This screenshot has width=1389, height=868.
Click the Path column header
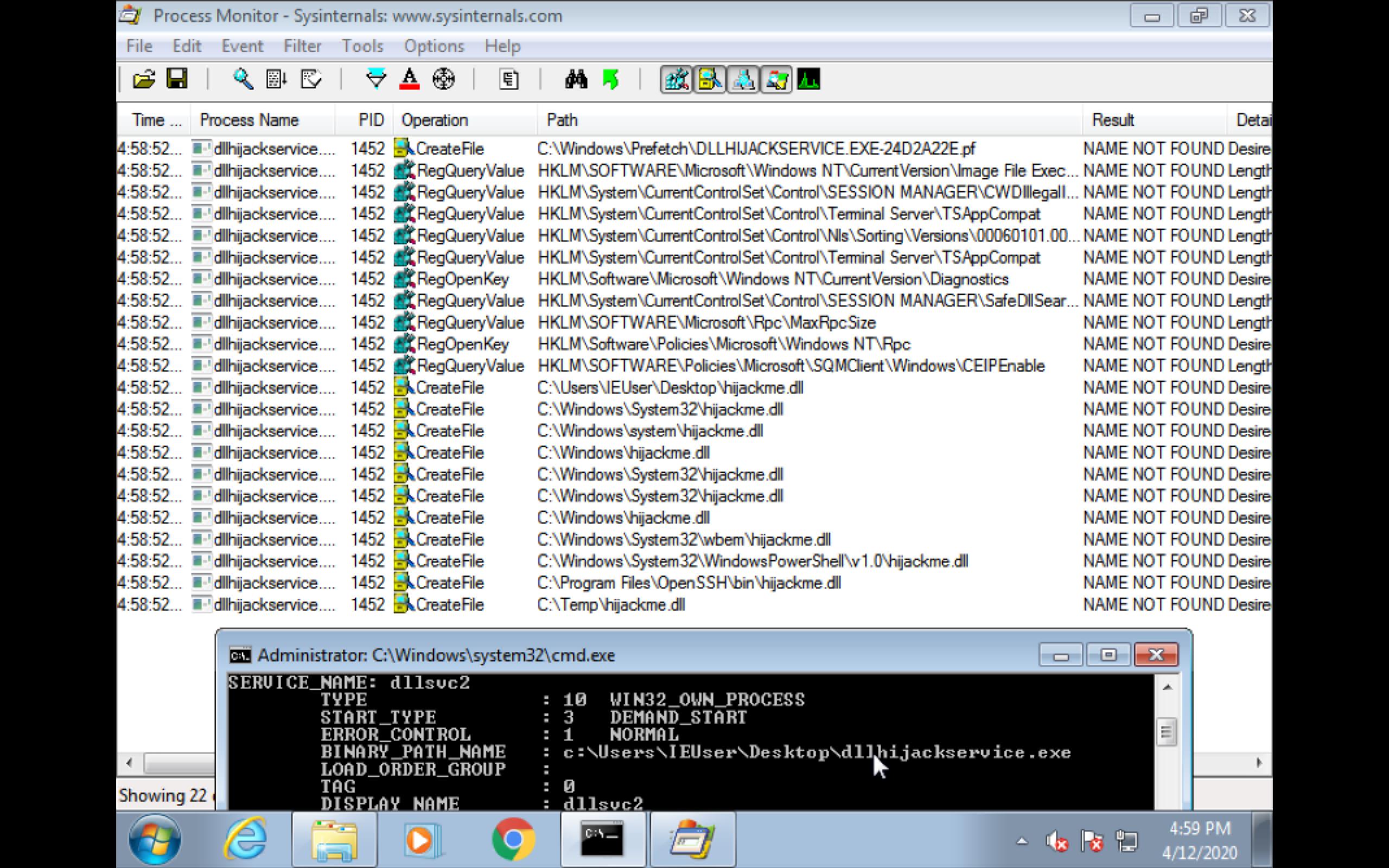point(810,120)
